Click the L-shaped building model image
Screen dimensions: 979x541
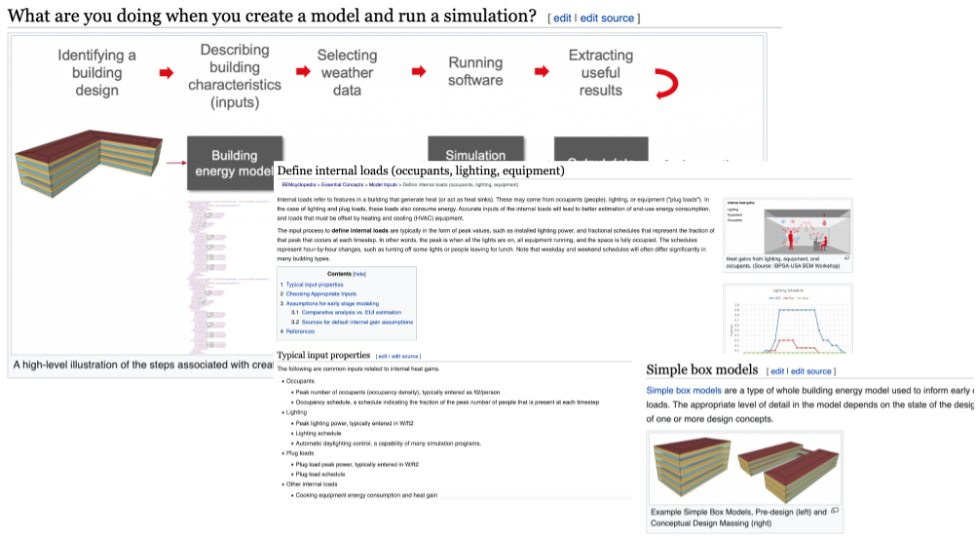point(88,163)
